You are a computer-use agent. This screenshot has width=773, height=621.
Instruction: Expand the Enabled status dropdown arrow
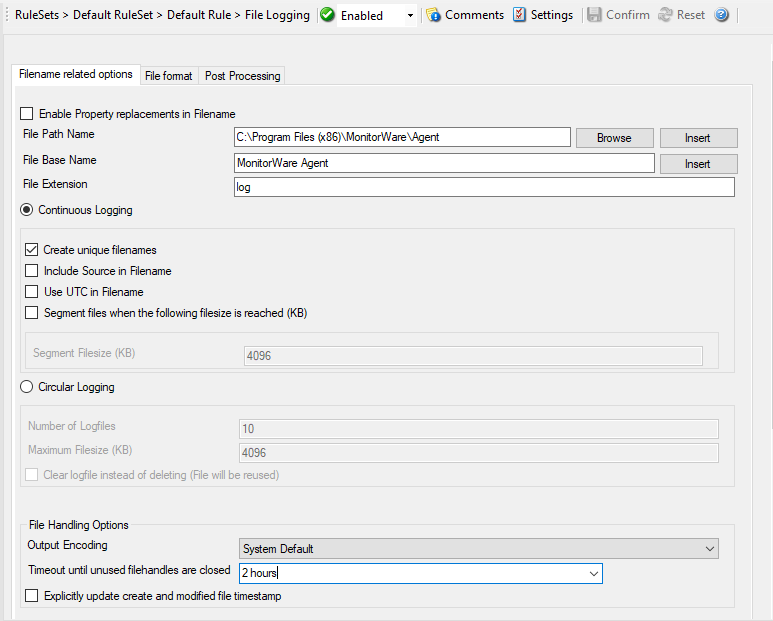410,16
